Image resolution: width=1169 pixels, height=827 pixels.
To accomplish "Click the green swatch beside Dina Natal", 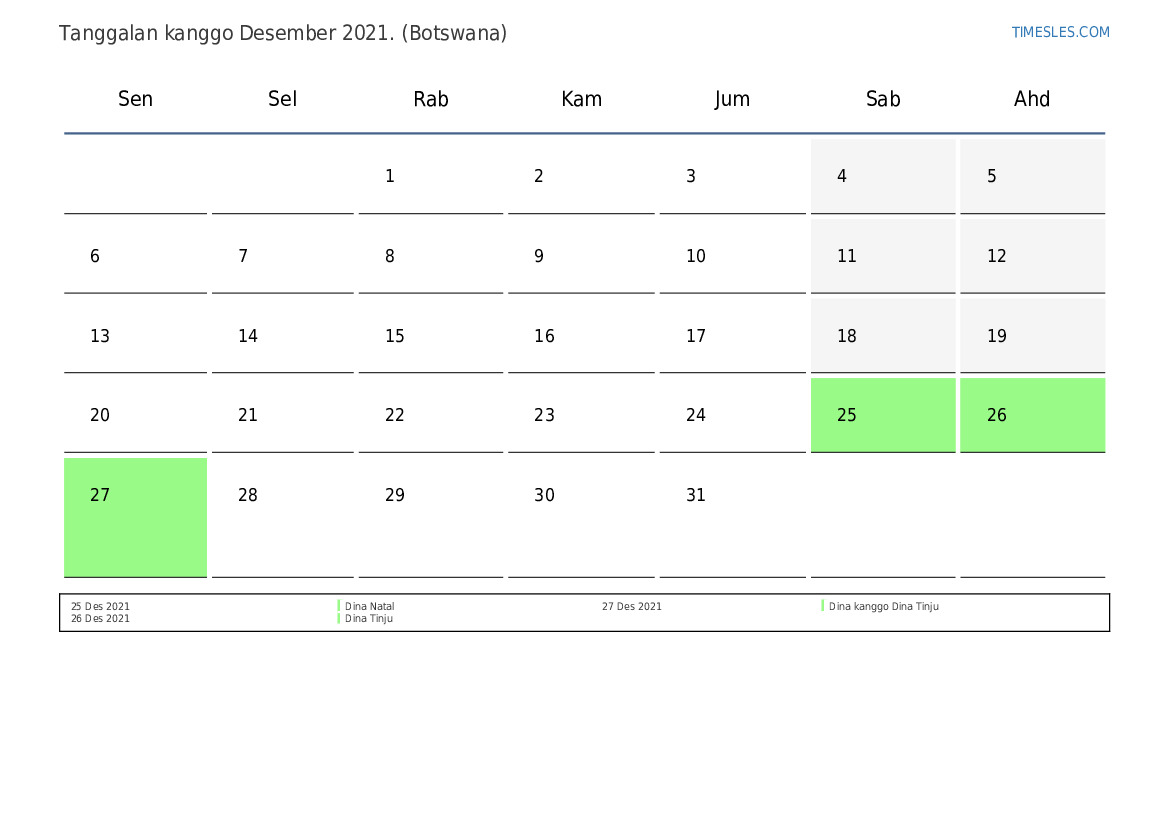I will 339,606.
